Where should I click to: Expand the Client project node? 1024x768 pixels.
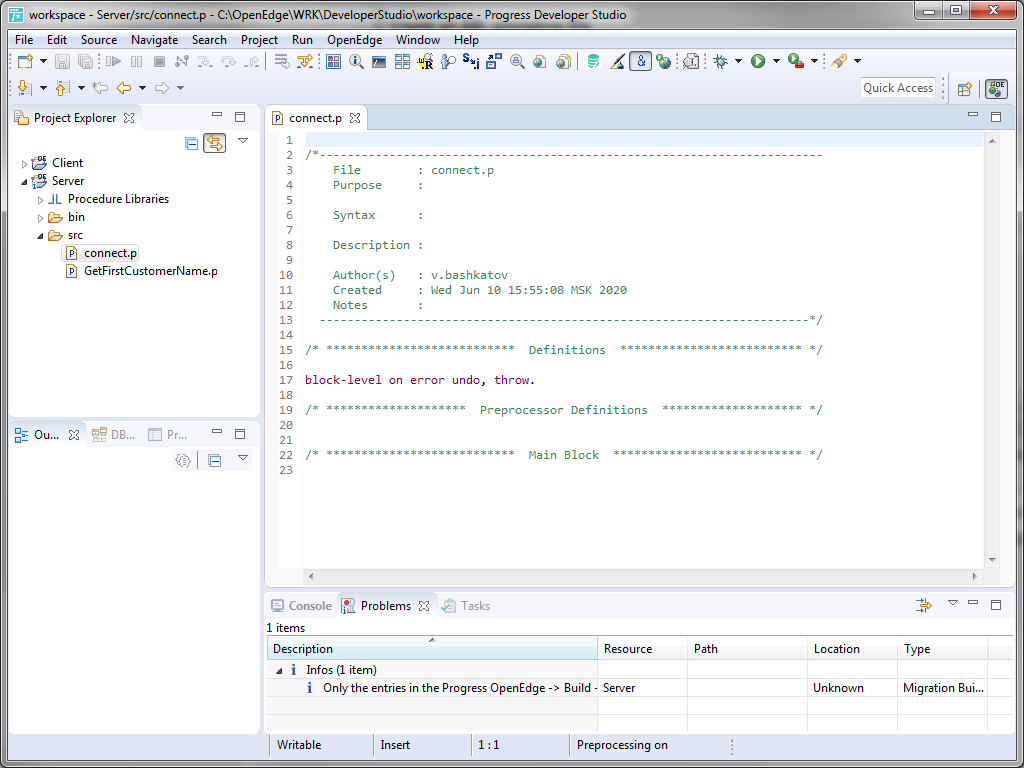point(25,164)
